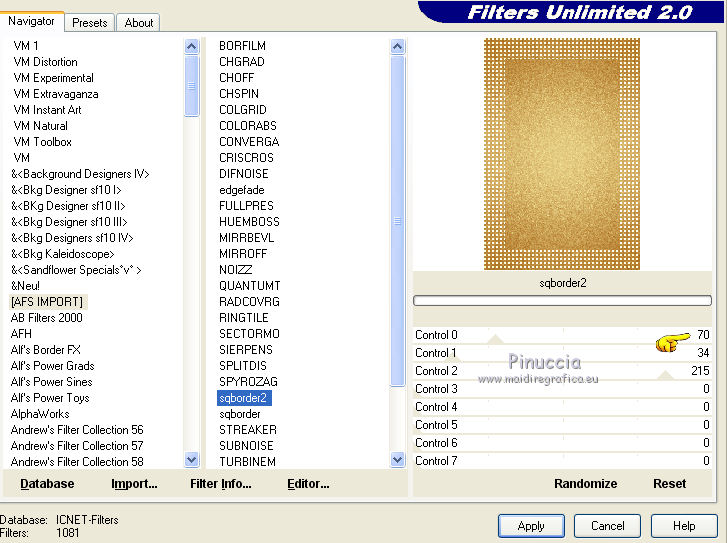Select AB Filters 2000 category
Viewport: 727px width, 543px height.
point(46,318)
